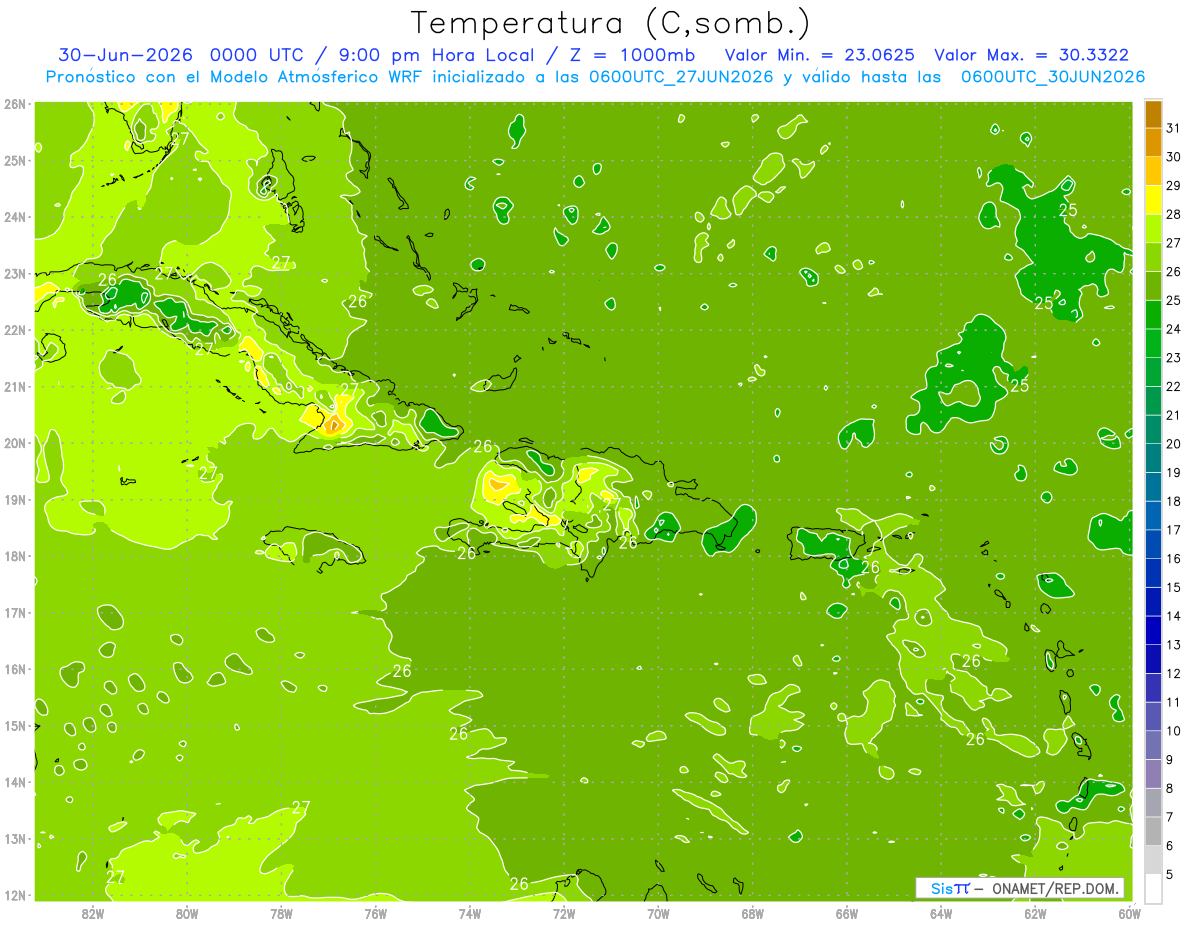Click the 13N latitude axis label
This screenshot has width=1200, height=927.
point(15,838)
